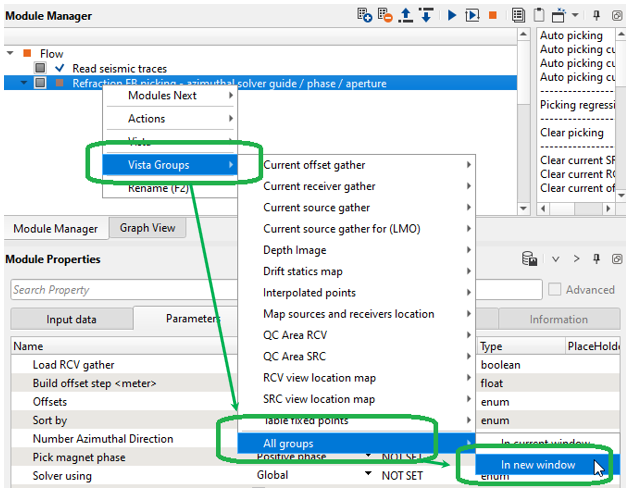The height and width of the screenshot is (495, 626).
Task: Toggle checkbox for Read seismic traces
Action: (40, 68)
